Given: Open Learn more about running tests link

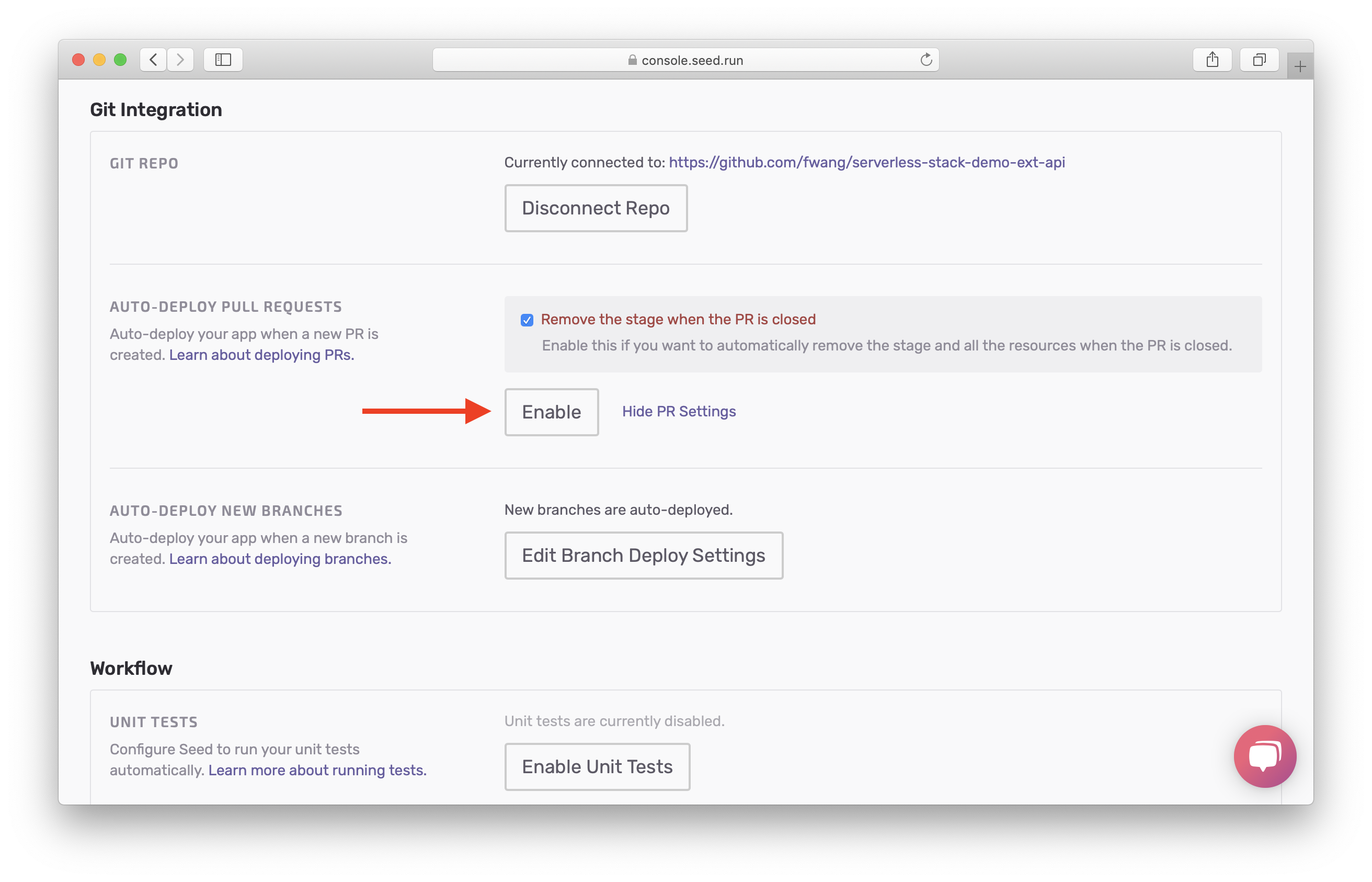Looking at the screenshot, I should [317, 771].
